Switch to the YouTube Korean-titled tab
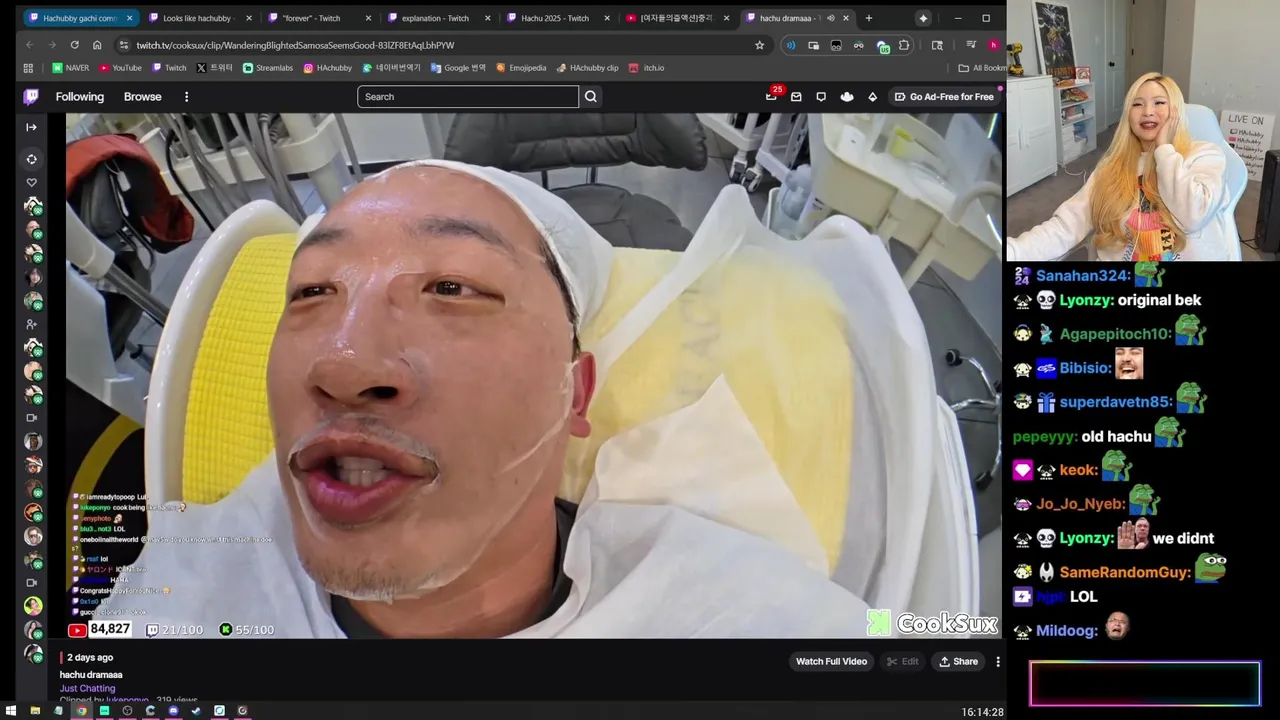Screen dimensions: 1280x720 tap(677, 18)
